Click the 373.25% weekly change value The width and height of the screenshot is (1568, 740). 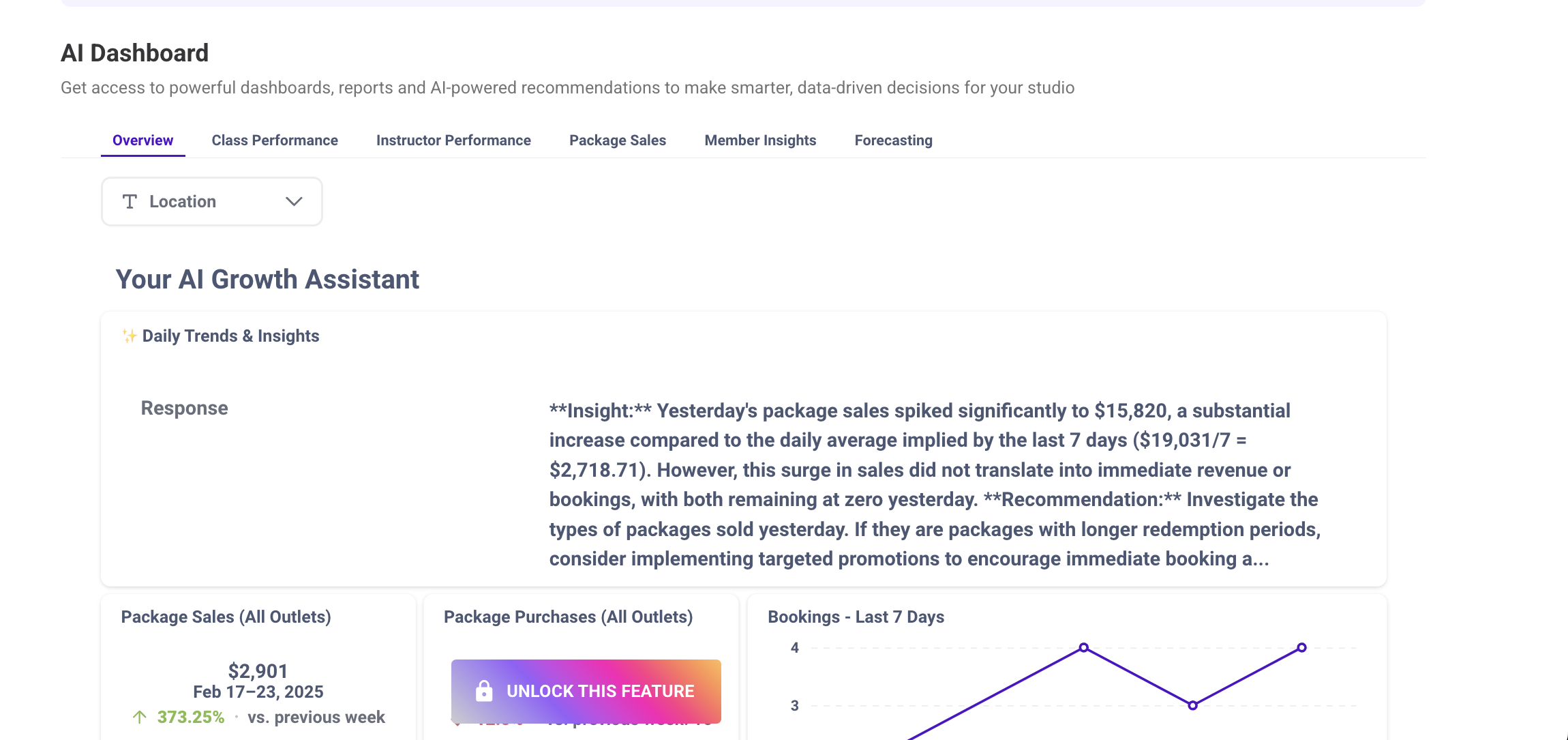[191, 717]
